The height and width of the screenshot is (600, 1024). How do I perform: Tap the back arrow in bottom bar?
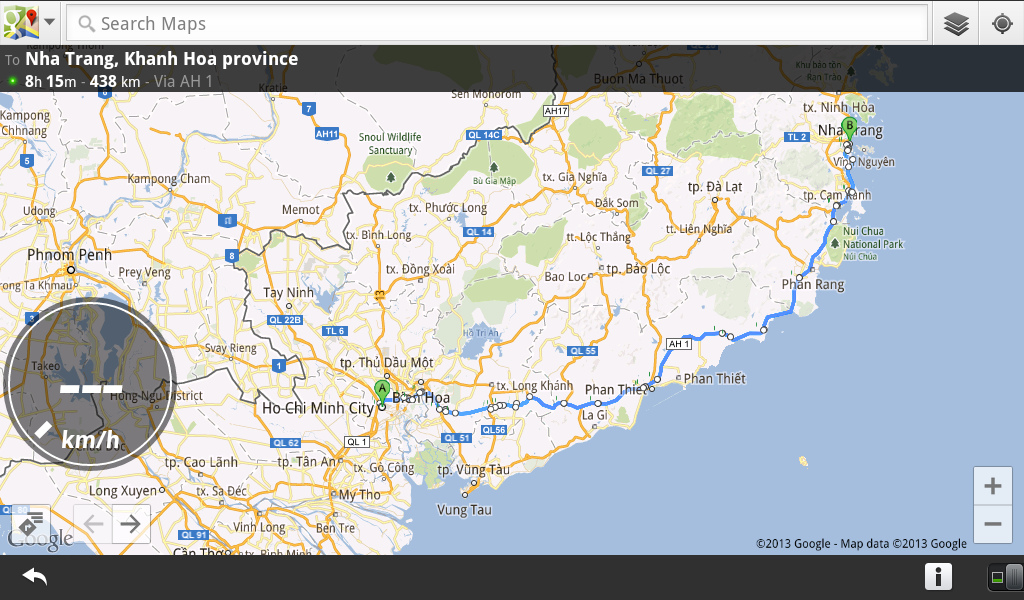click(35, 577)
